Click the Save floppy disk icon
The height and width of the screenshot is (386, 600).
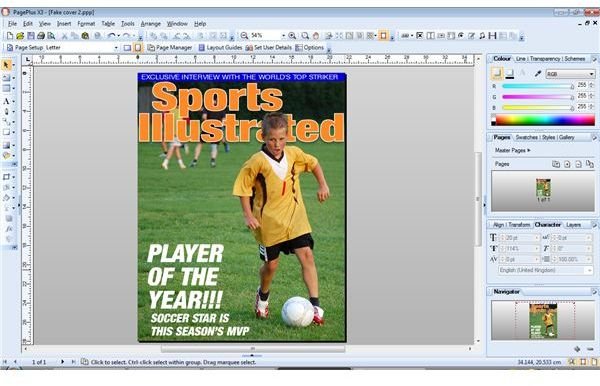31,36
